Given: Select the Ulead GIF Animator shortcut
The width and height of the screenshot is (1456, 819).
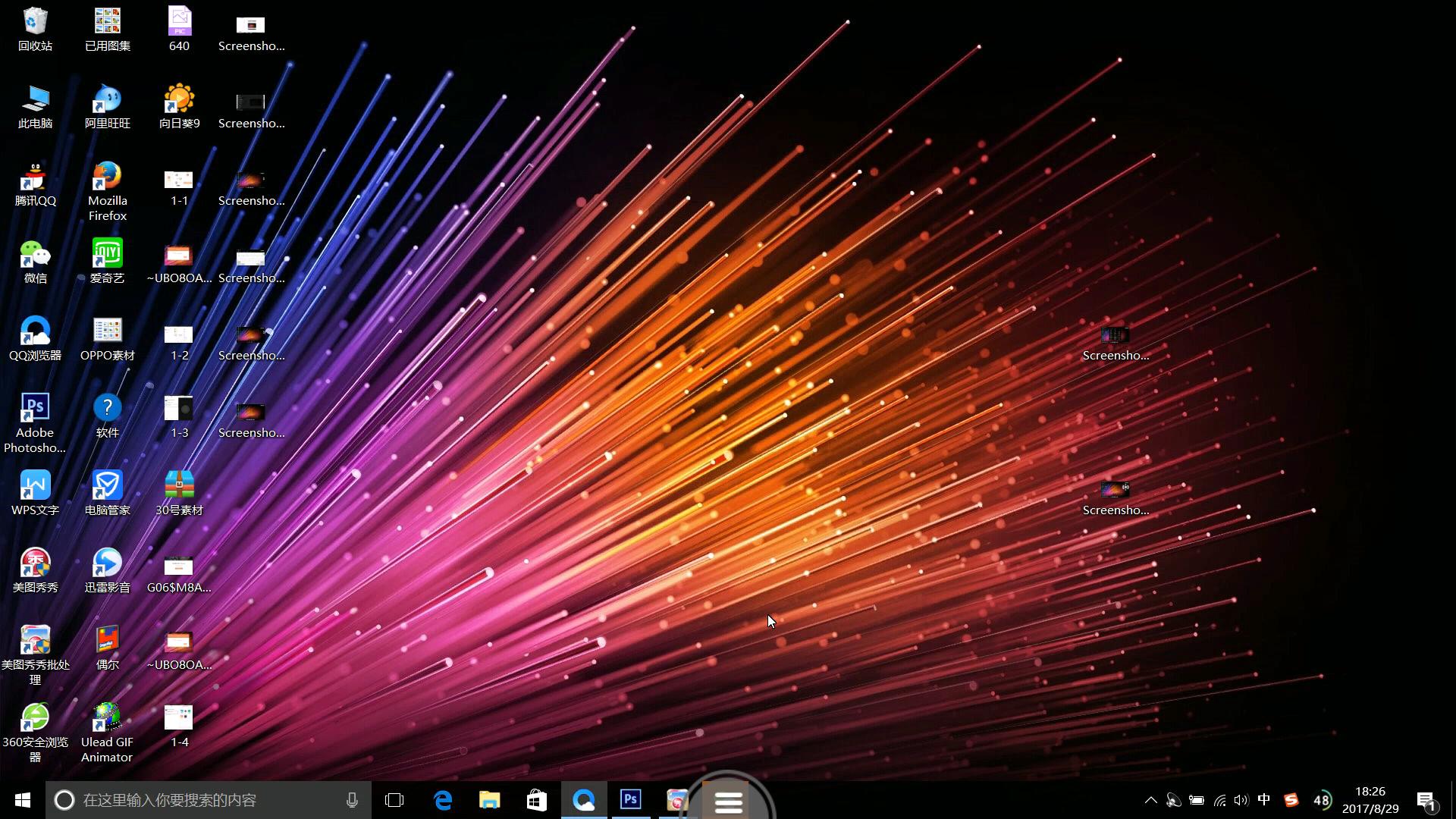Looking at the screenshot, I should [x=107, y=731].
